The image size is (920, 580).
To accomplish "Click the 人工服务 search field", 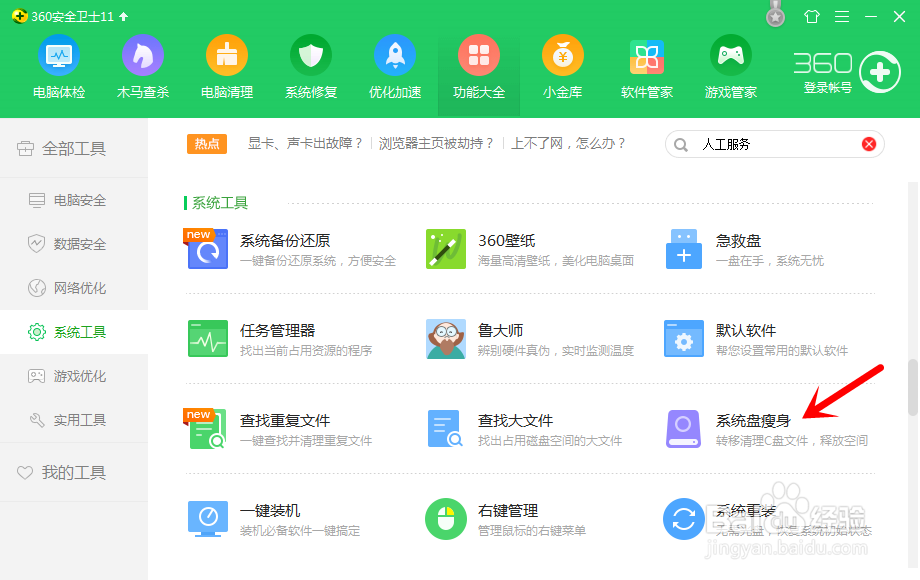I will point(774,144).
